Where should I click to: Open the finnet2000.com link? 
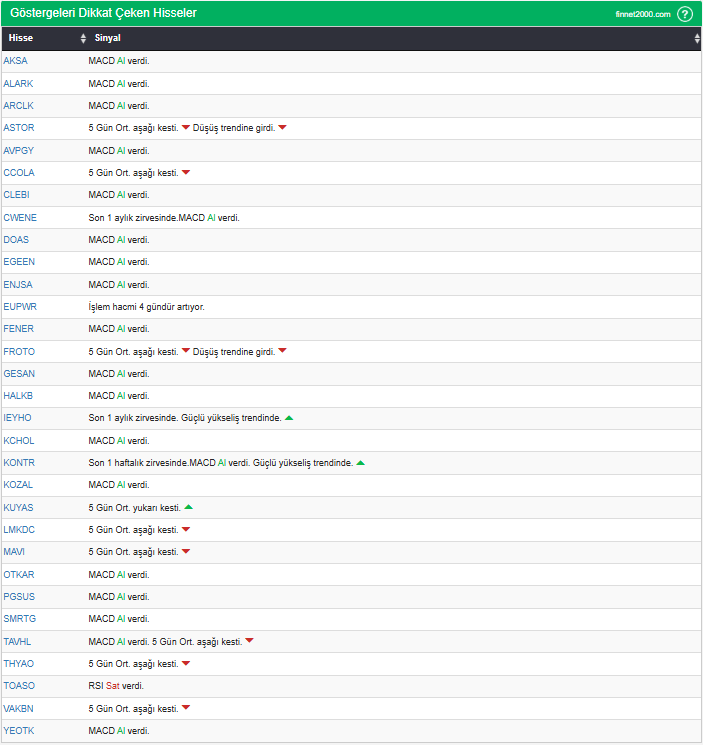642,14
